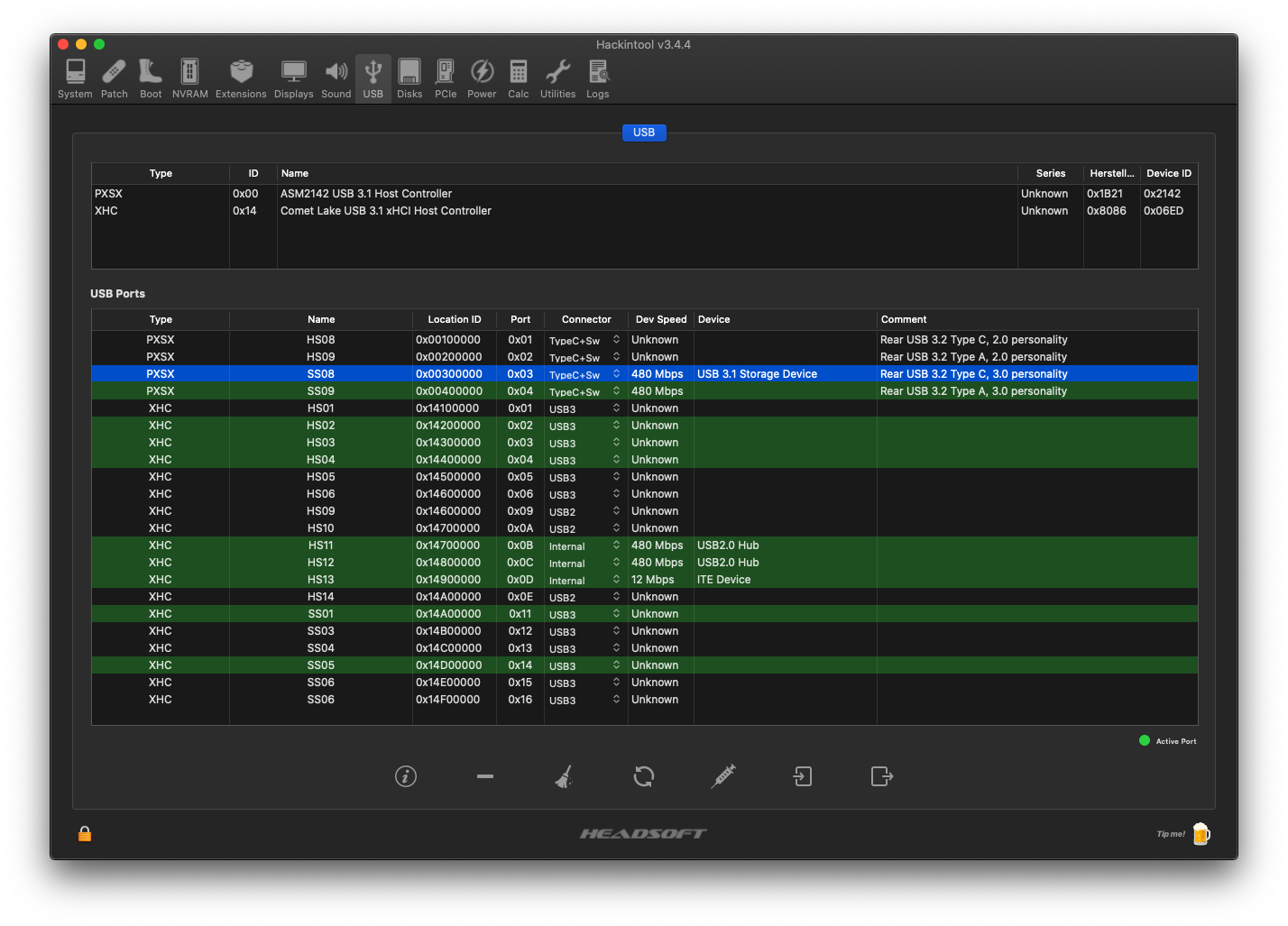The height and width of the screenshot is (926, 1288).
Task: Click the info icon below ports table
Action: tap(406, 776)
